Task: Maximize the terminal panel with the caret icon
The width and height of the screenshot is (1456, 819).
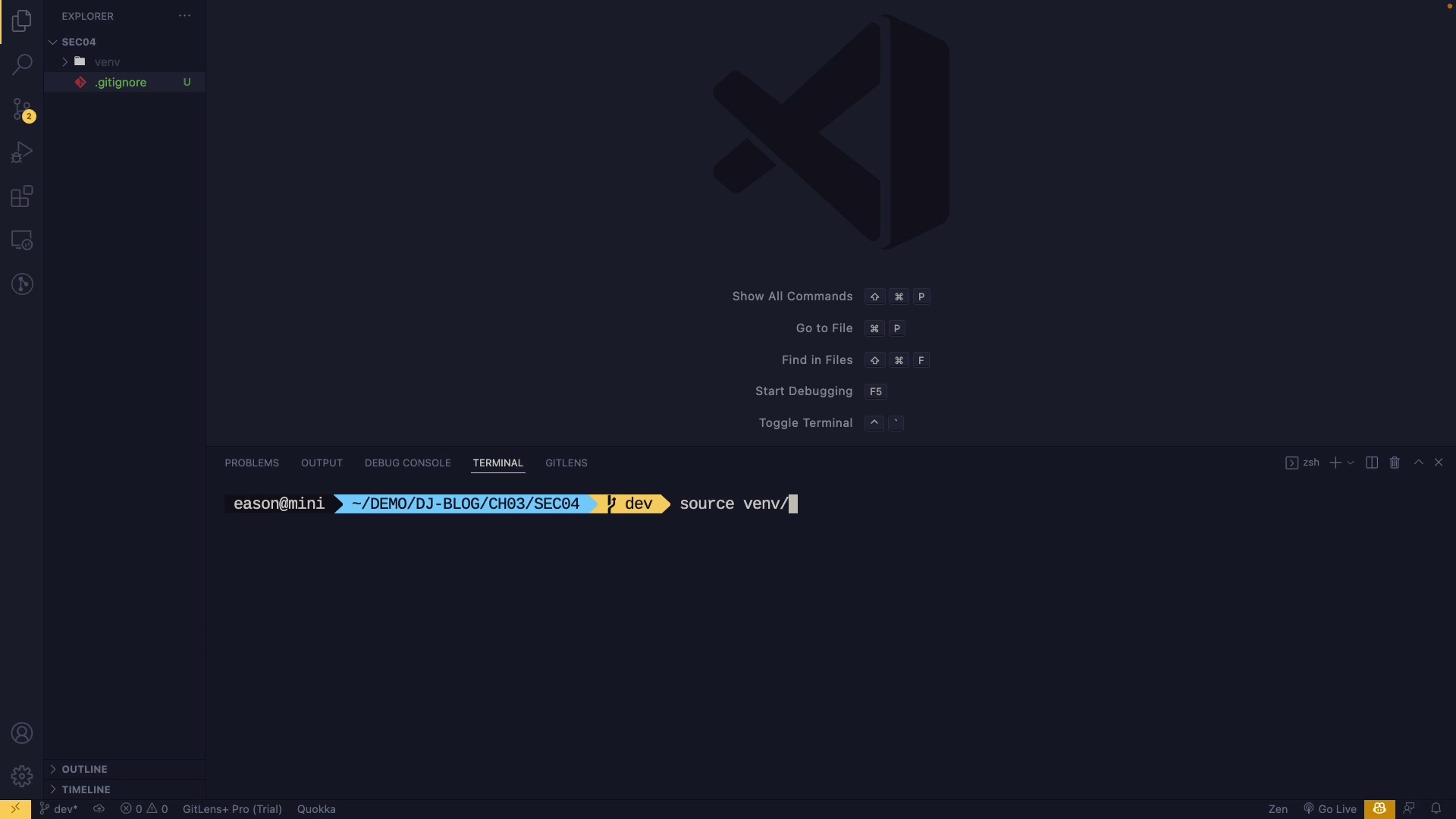Action: point(1418,463)
